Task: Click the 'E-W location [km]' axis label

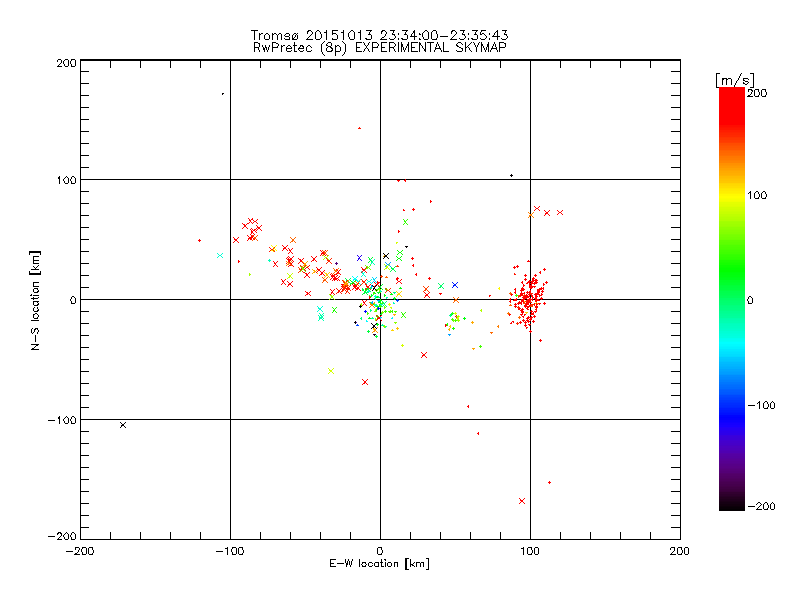Action: pos(379,563)
